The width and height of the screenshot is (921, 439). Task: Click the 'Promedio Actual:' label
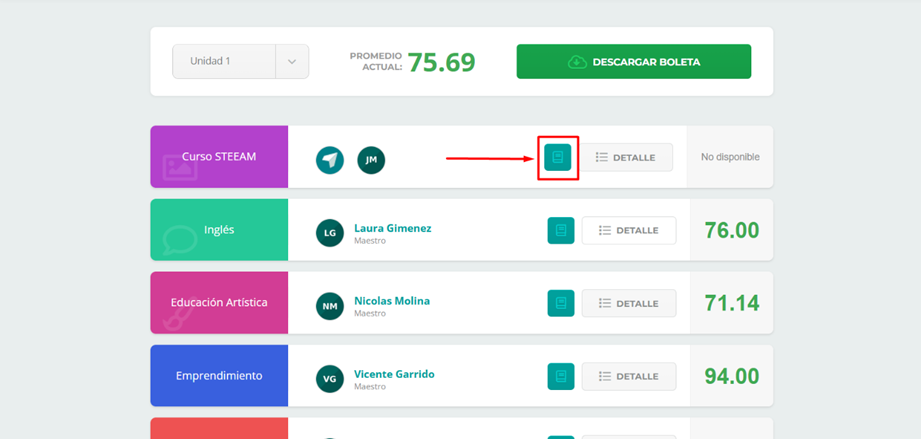[376, 61]
